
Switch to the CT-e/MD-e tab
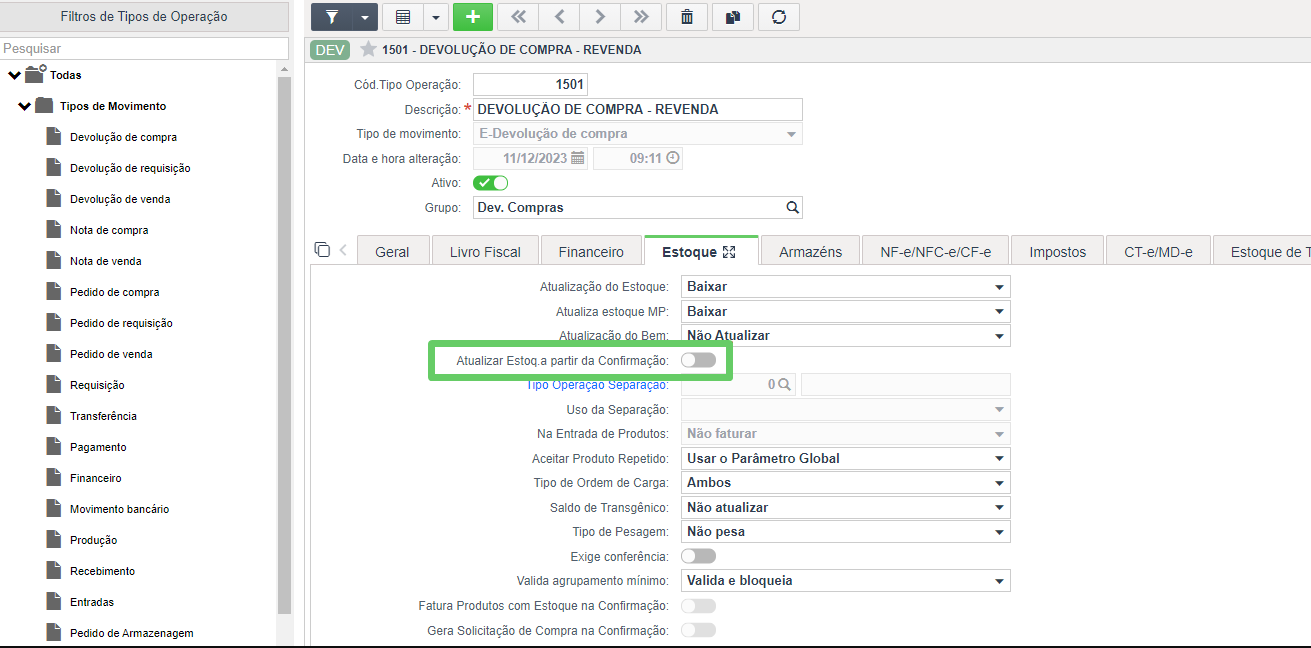[x=1158, y=251]
